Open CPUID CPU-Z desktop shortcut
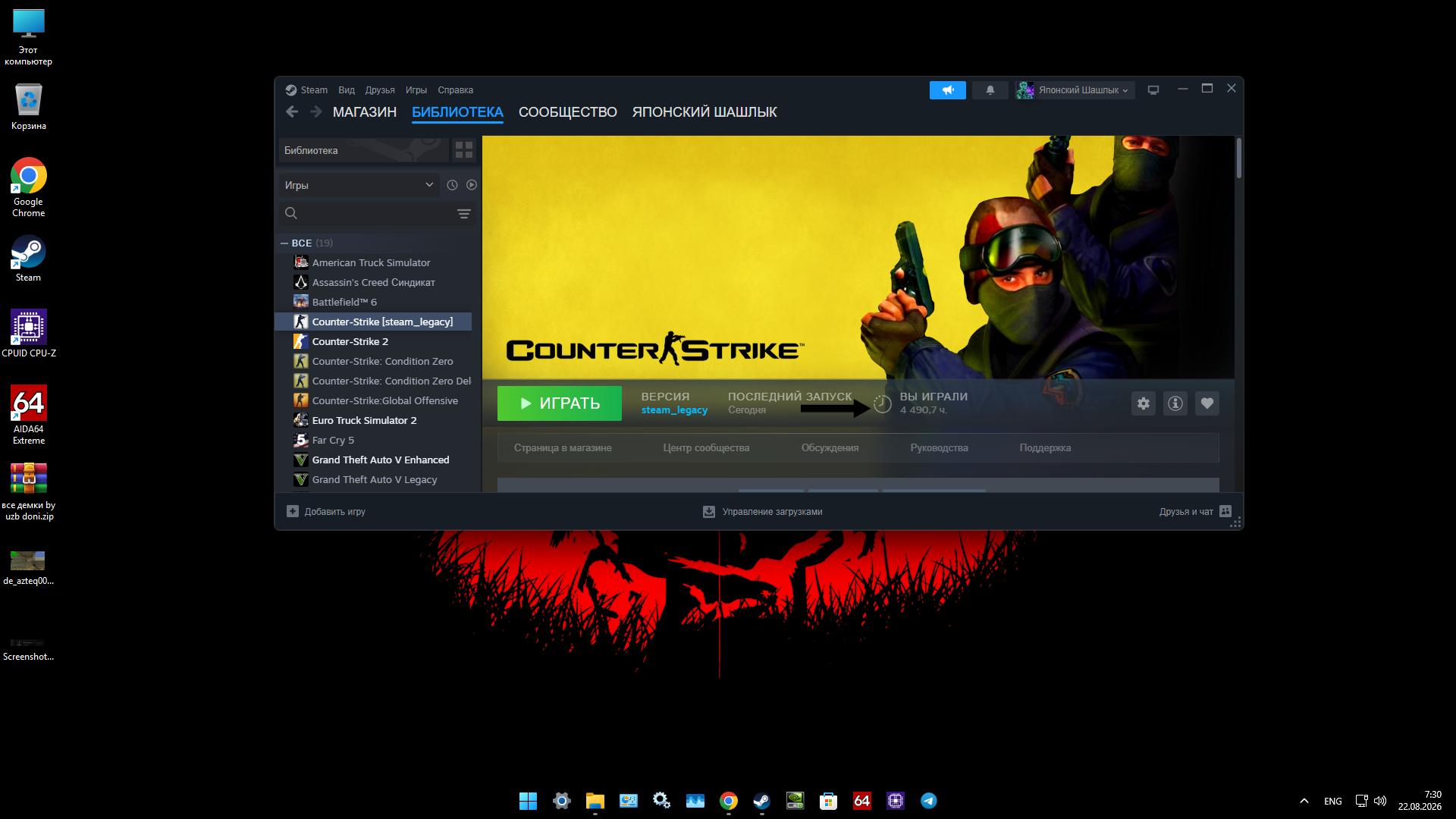The width and height of the screenshot is (1456, 819). (29, 333)
